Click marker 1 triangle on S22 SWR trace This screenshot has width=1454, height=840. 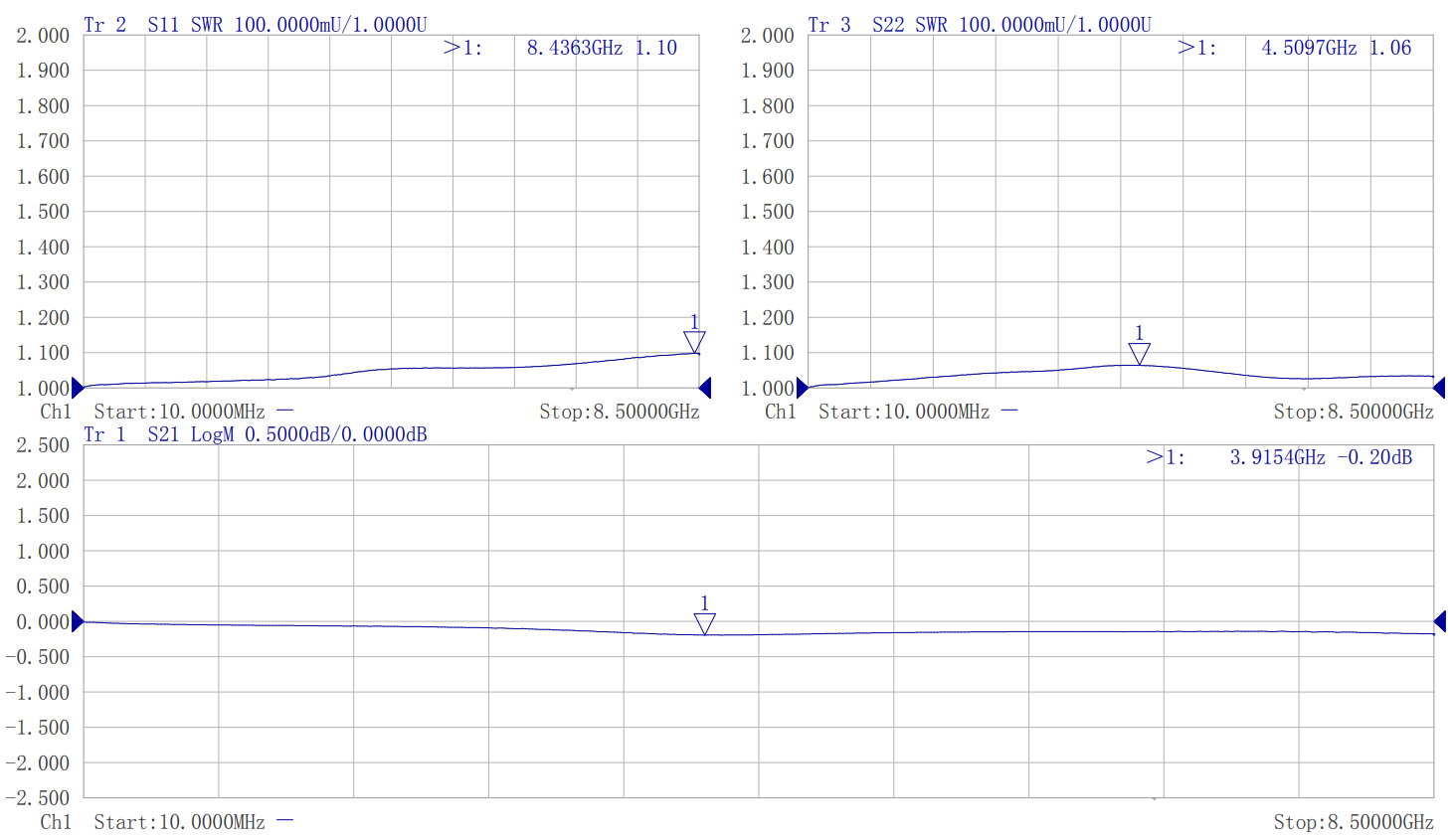pyautogui.click(x=1139, y=353)
